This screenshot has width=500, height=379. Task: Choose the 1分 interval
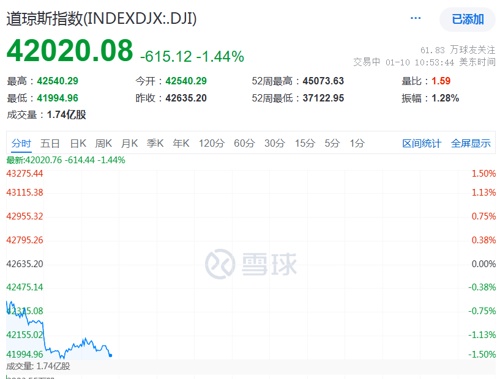pyautogui.click(x=357, y=143)
